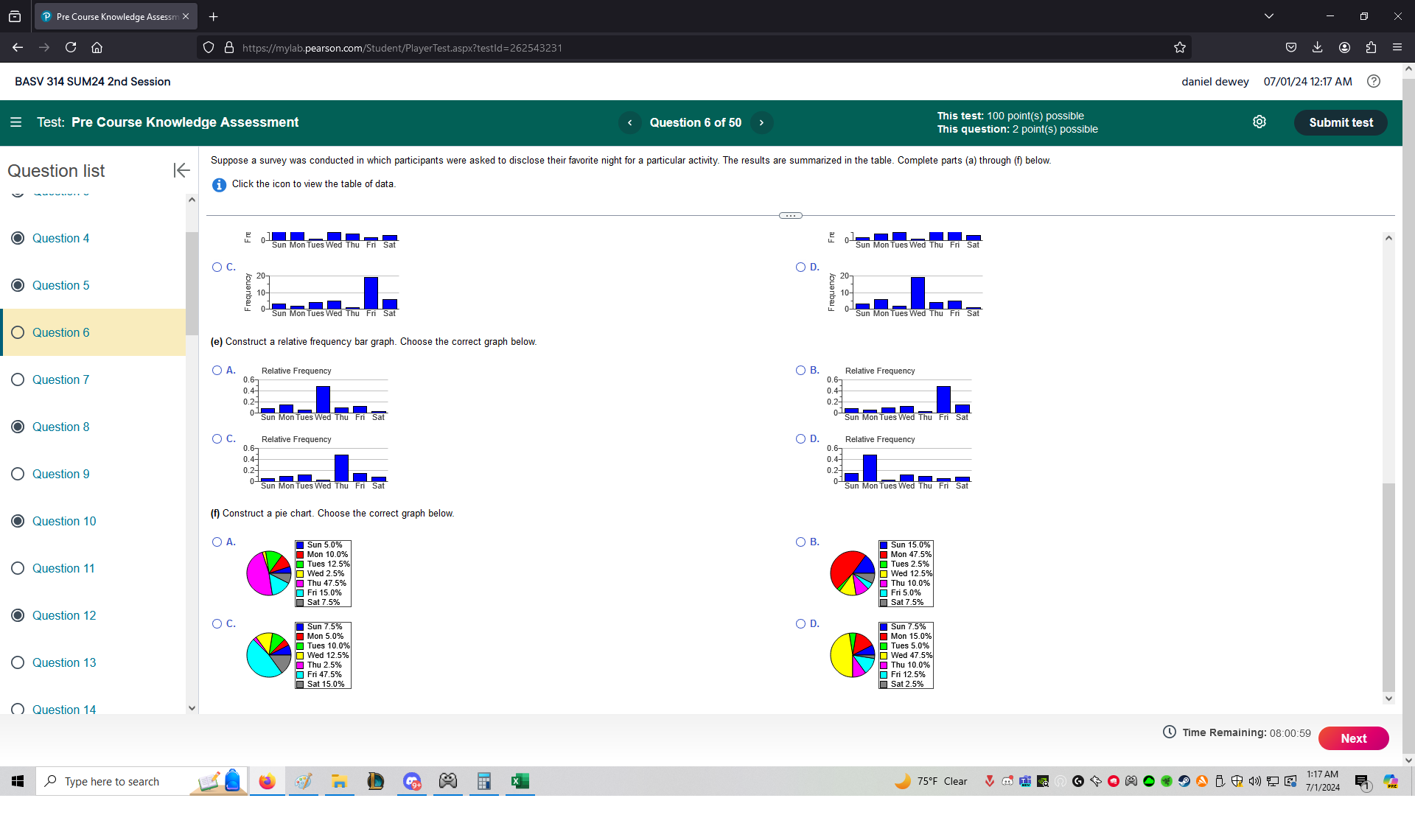Click the reload page icon
1415x840 pixels.
point(71,47)
